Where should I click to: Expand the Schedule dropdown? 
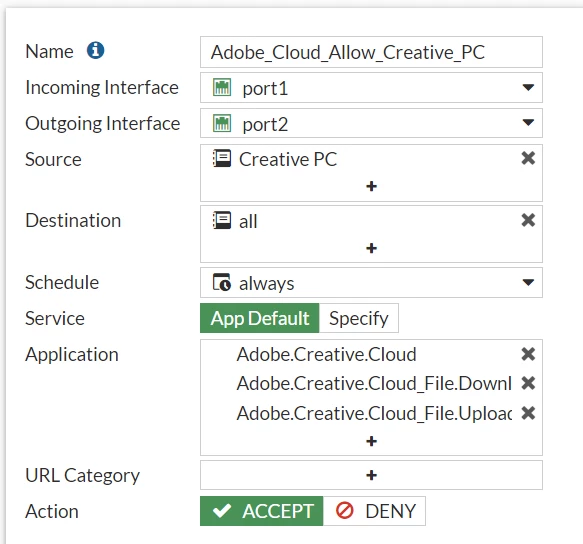[371, 283]
